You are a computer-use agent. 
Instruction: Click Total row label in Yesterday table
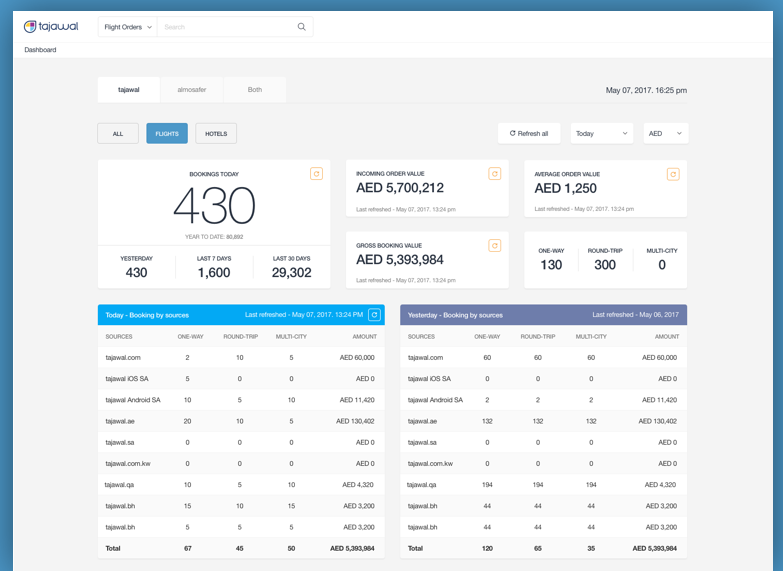(x=415, y=549)
